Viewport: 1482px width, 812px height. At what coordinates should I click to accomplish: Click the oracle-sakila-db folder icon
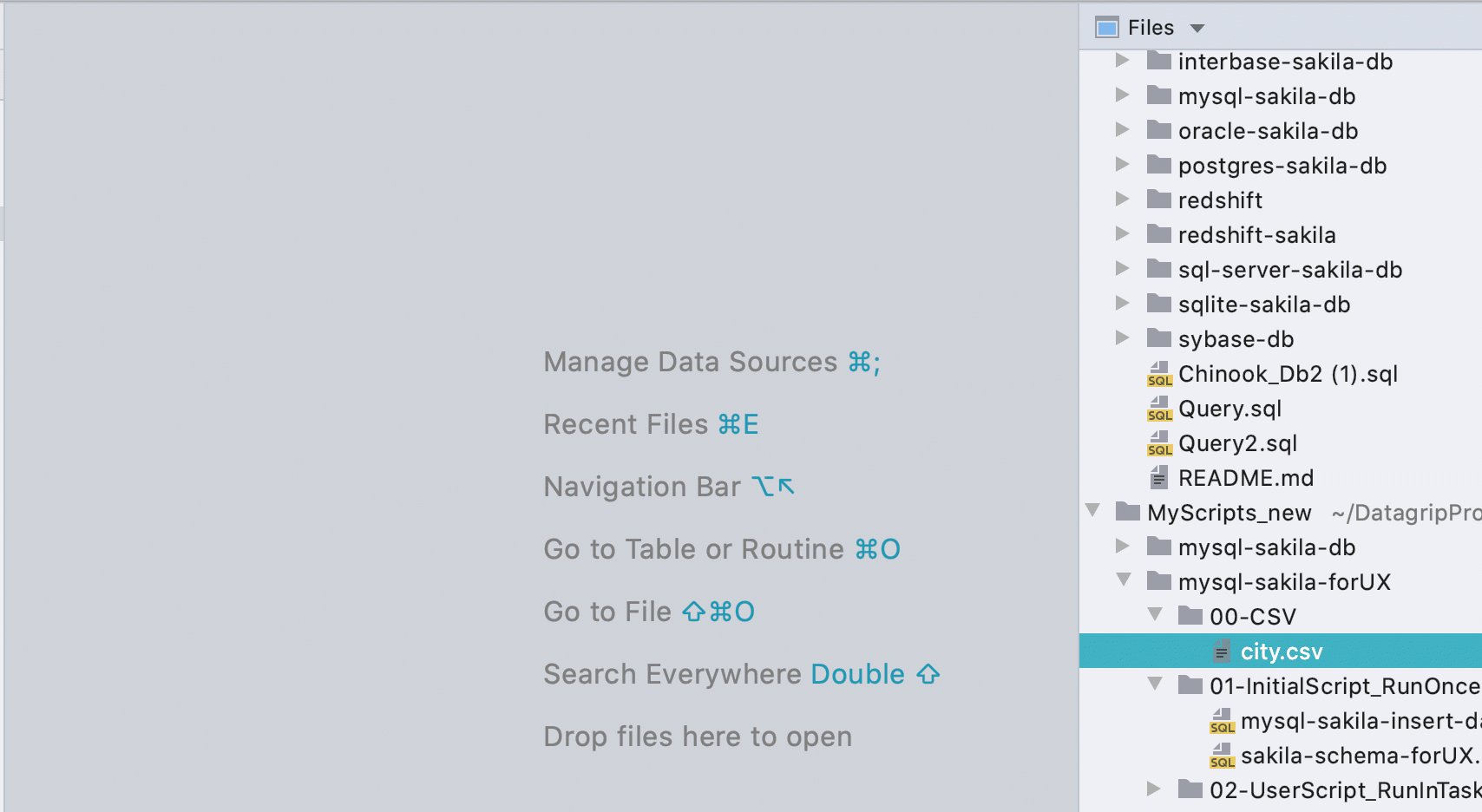[x=1159, y=130]
